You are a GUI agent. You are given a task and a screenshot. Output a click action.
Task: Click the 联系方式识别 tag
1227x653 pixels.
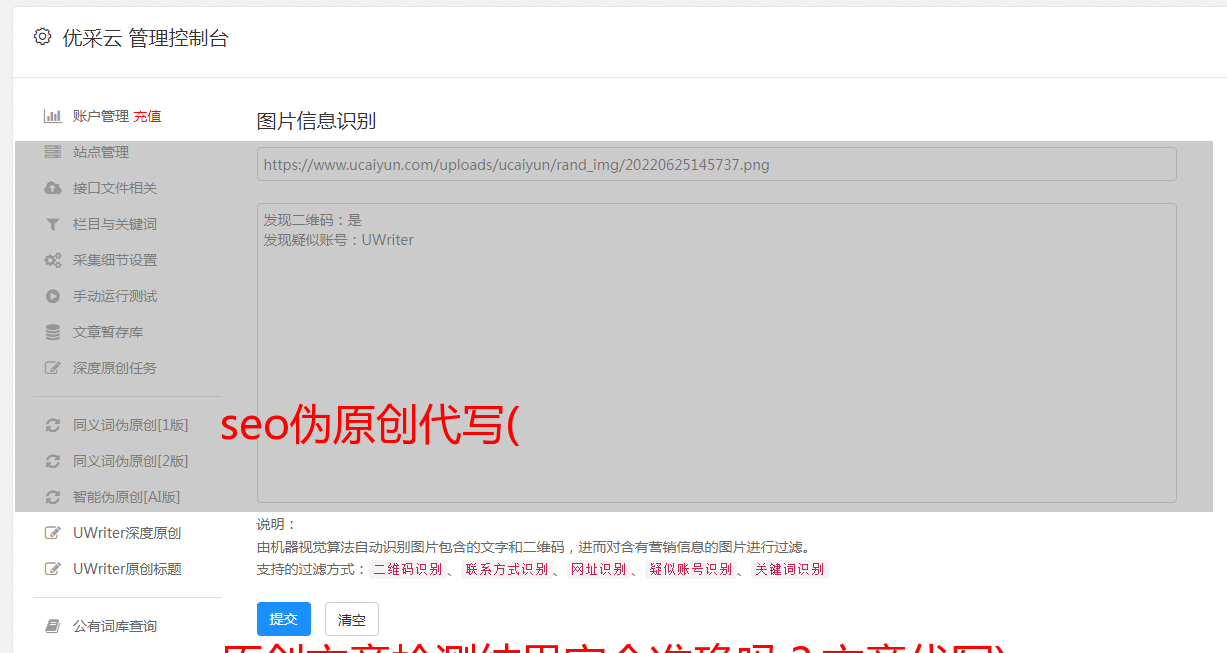click(507, 569)
